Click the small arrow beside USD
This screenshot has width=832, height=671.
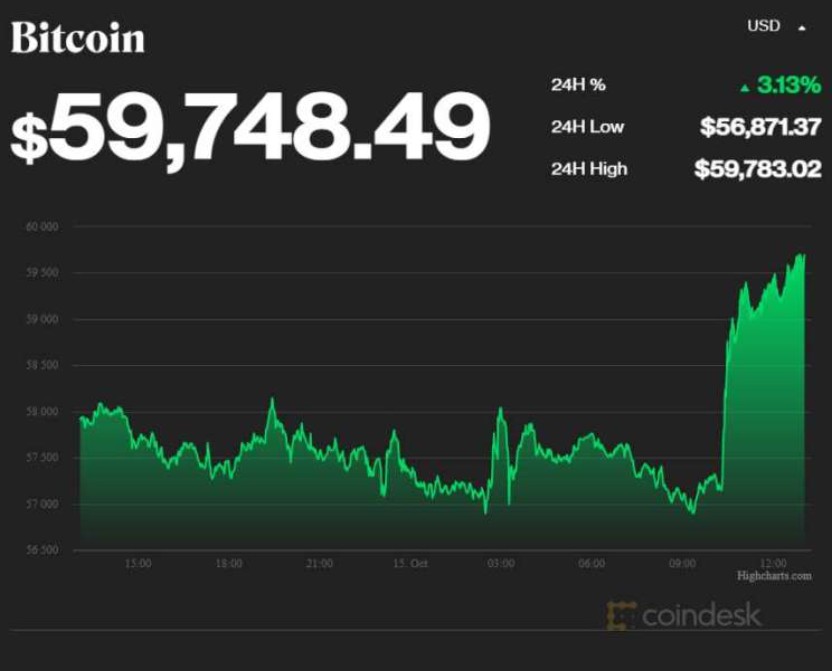click(x=801, y=28)
